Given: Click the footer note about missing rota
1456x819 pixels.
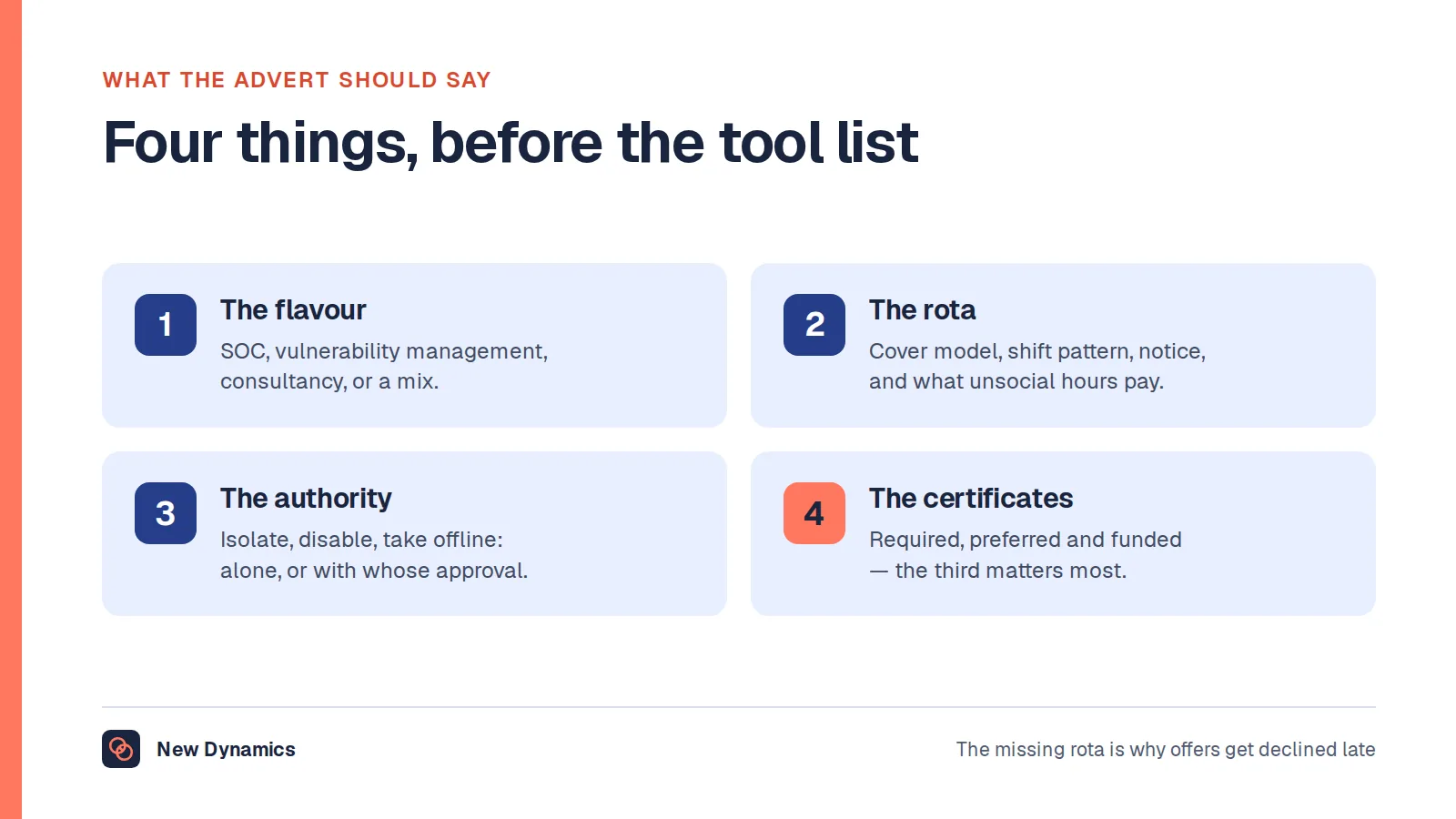Looking at the screenshot, I should pos(1166,749).
